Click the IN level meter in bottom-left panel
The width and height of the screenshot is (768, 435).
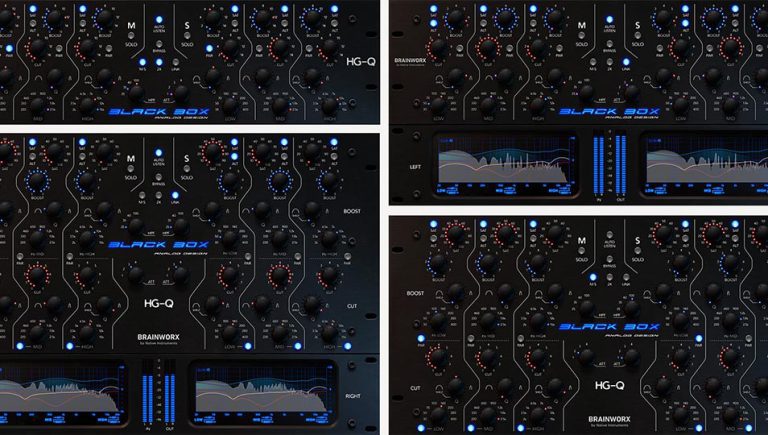(147, 399)
